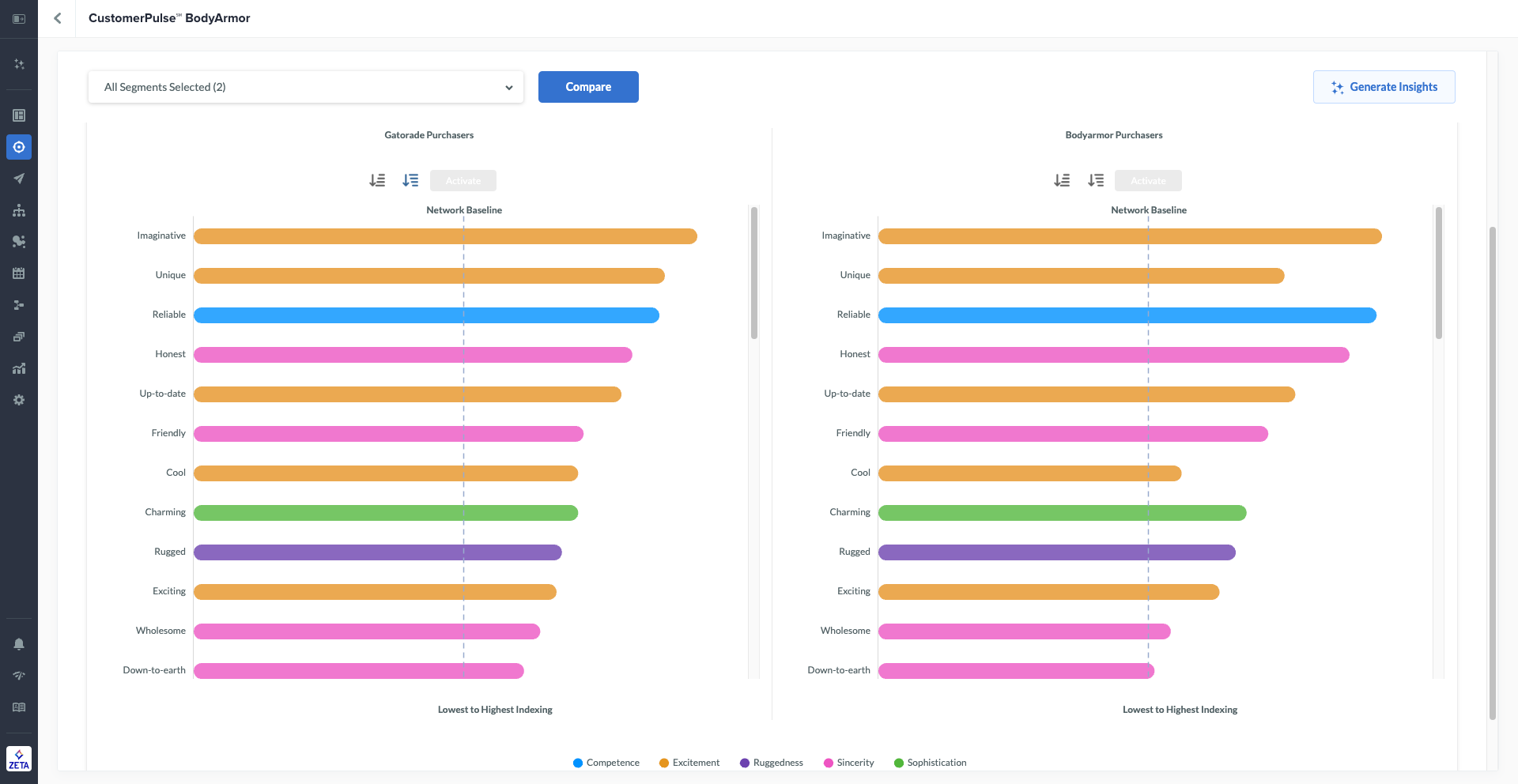The height and width of the screenshot is (784, 1518).
Task: Toggle Sincerity legend item
Action: [849, 763]
